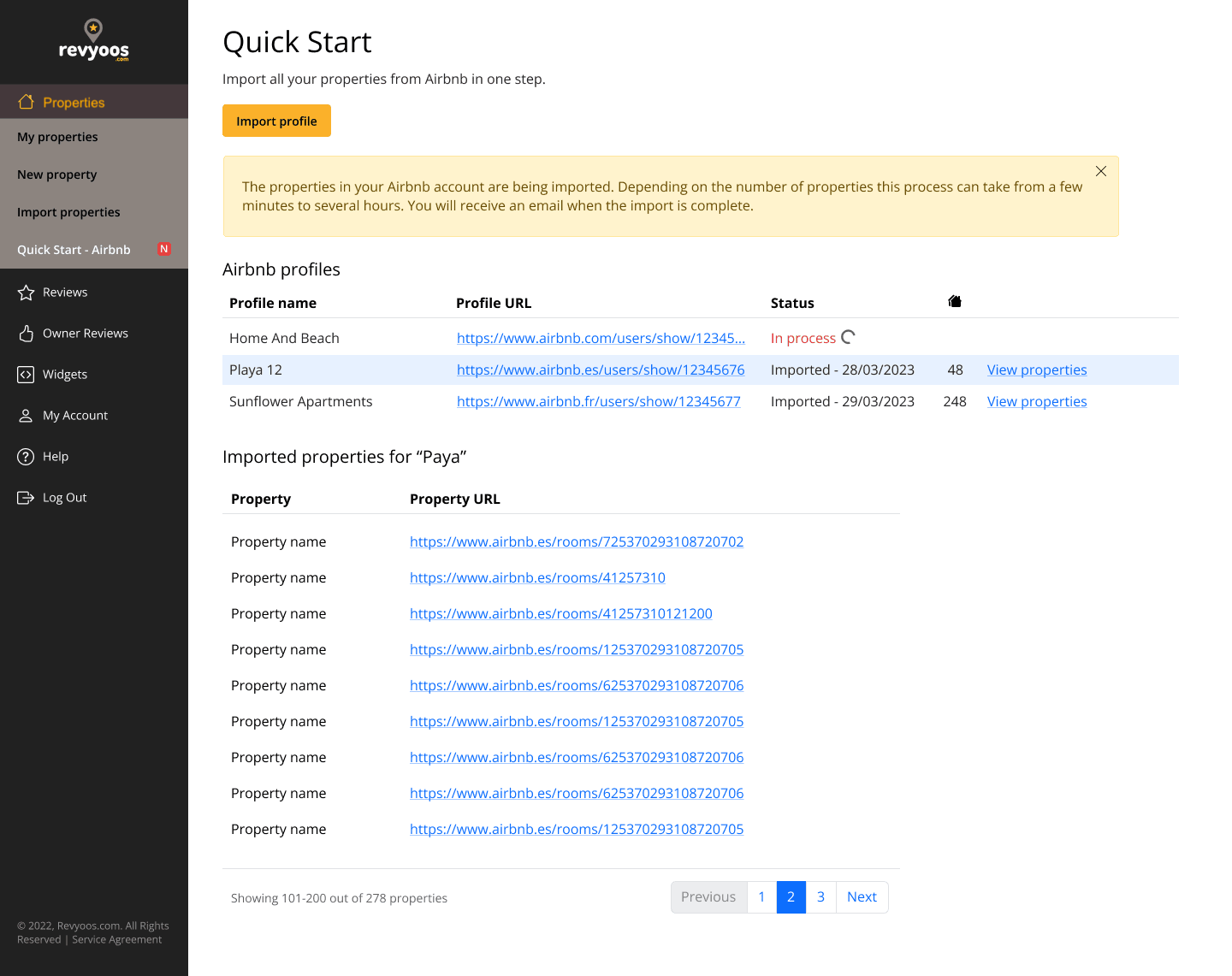Click Showing 101-200 out of 278 text
This screenshot has height=976, width=1232.
339,898
